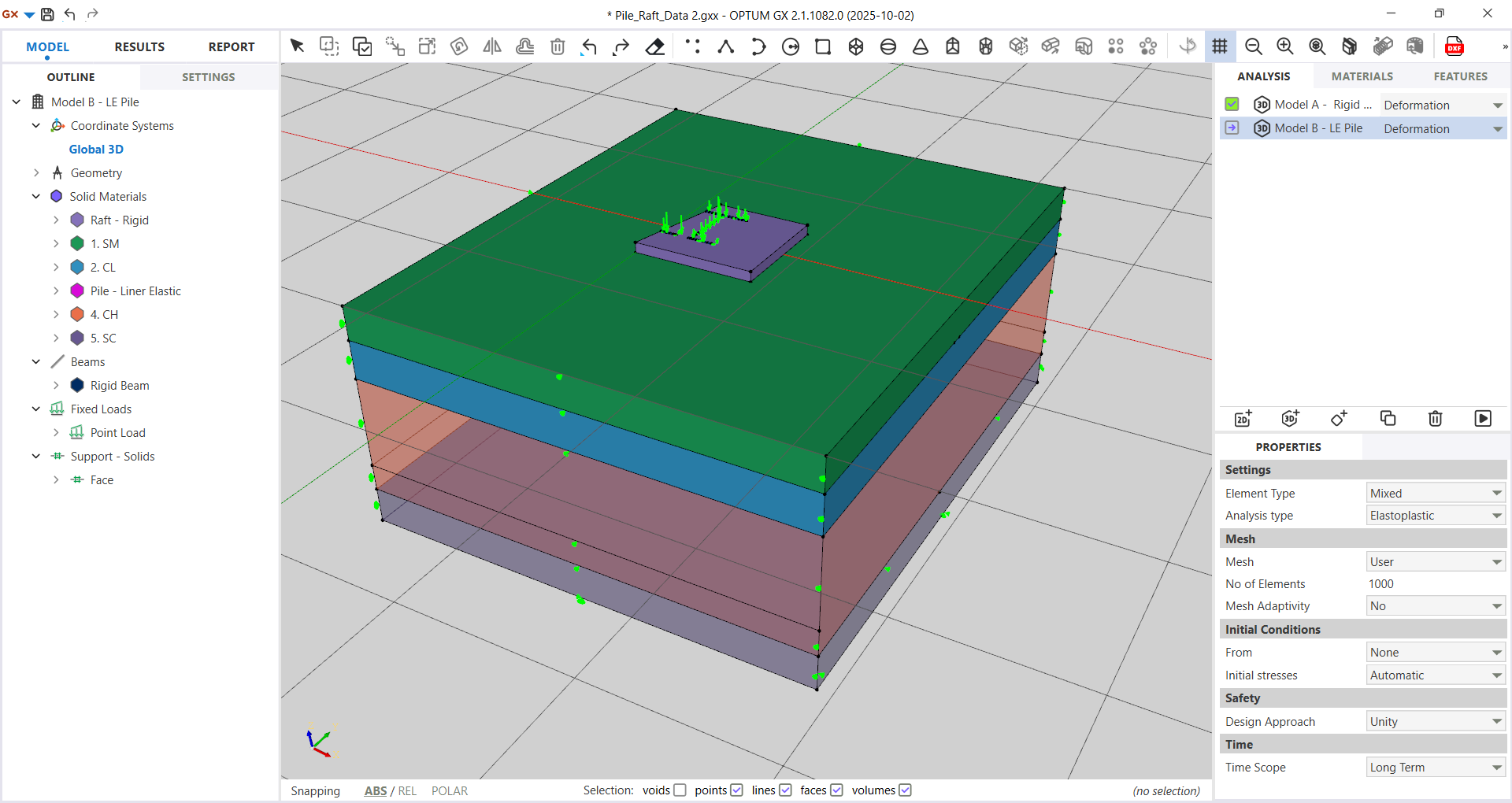Image resolution: width=1512 pixels, height=803 pixels.
Task: Expand the Geometry tree node
Action: [36, 172]
